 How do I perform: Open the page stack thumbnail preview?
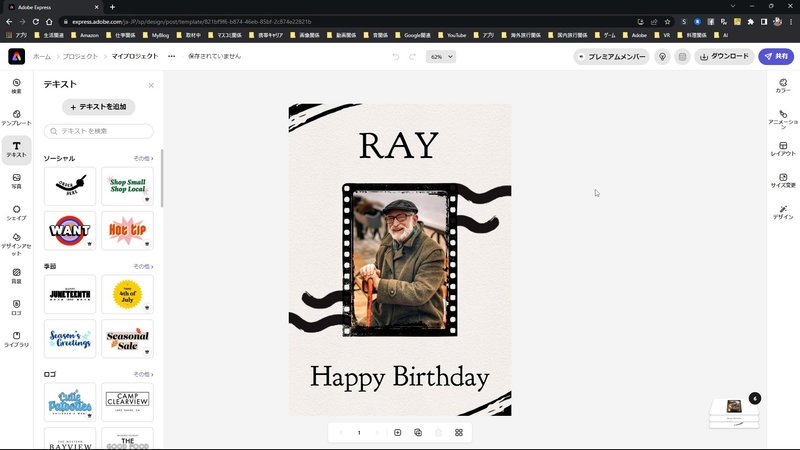coord(734,413)
